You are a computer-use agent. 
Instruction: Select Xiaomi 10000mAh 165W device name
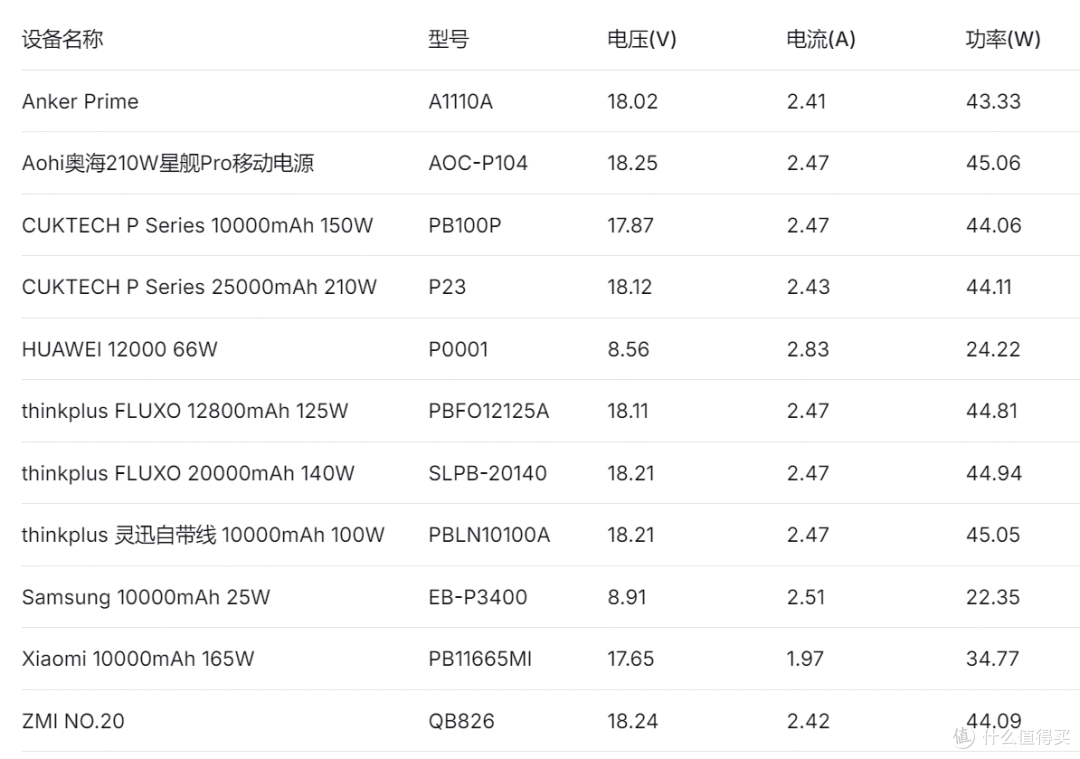pyautogui.click(x=138, y=659)
